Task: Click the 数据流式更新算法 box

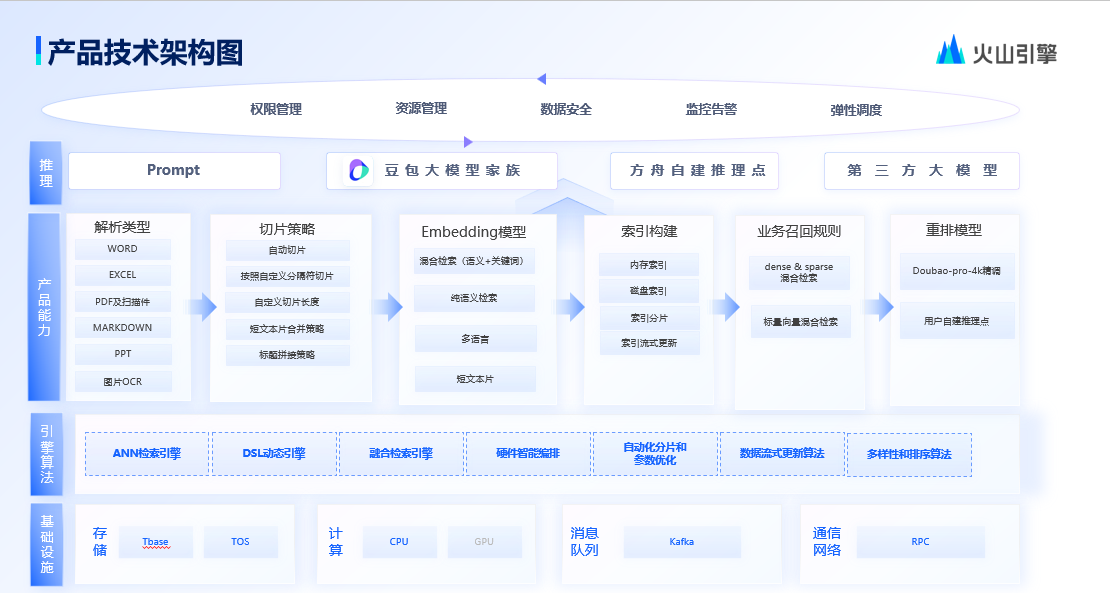Action: 782,454
